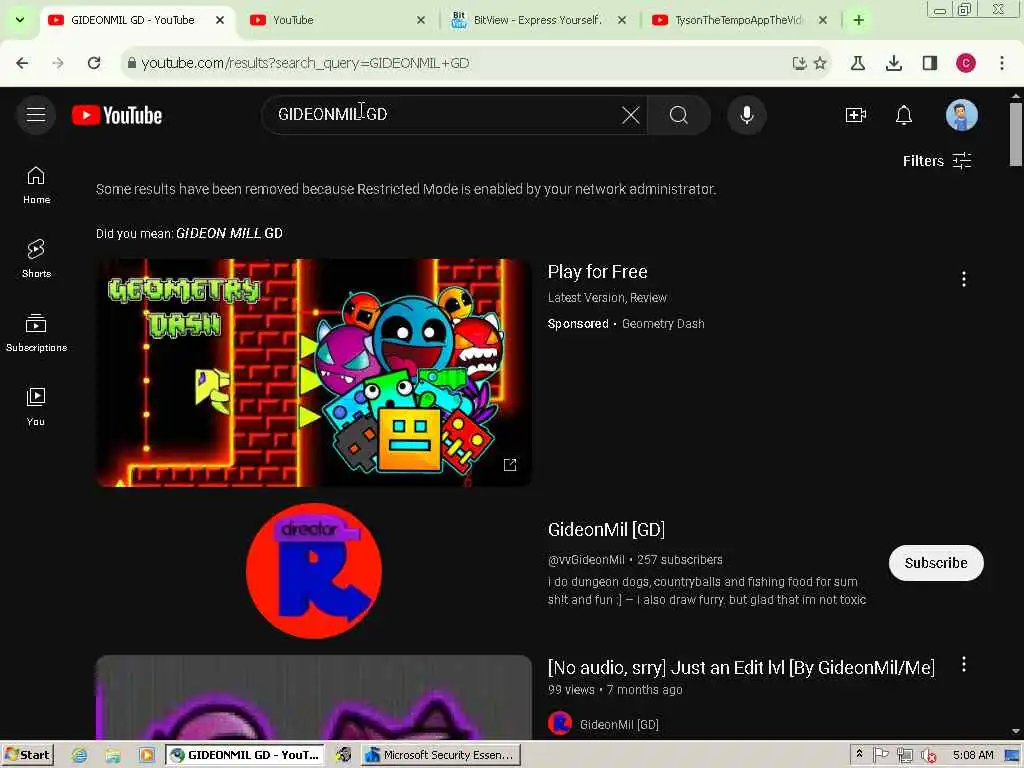This screenshot has height=768, width=1024.
Task: Go forward with the browser forward arrow
Action: click(x=58, y=63)
